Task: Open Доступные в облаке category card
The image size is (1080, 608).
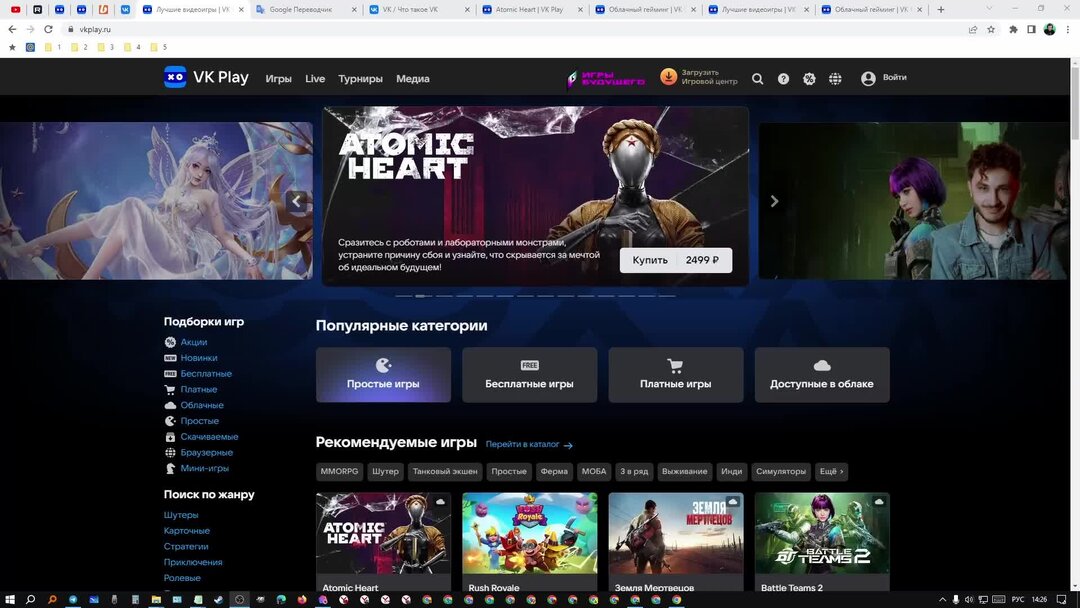Action: click(x=822, y=375)
